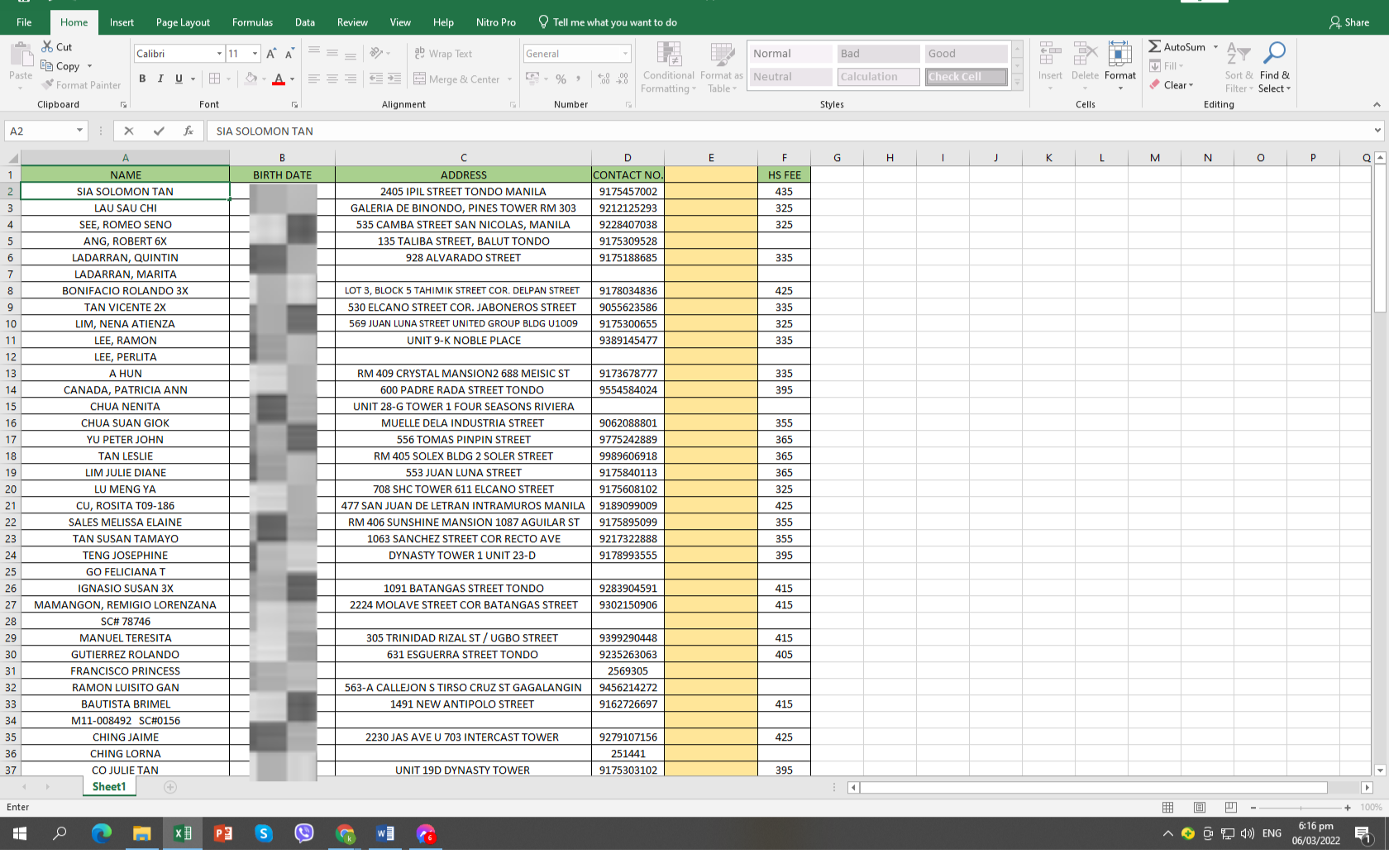This screenshot has height=868, width=1389.
Task: Apply cell borders with the Borders icon
Action: click(215, 79)
